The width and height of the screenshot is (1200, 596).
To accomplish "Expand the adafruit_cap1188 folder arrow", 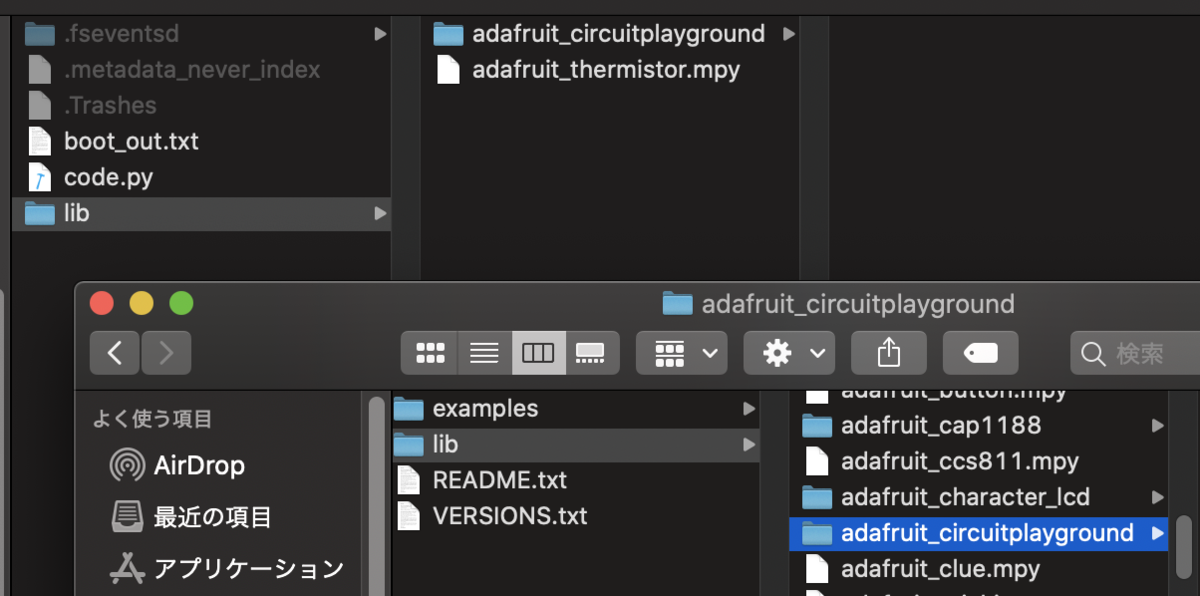I will click(1157, 426).
